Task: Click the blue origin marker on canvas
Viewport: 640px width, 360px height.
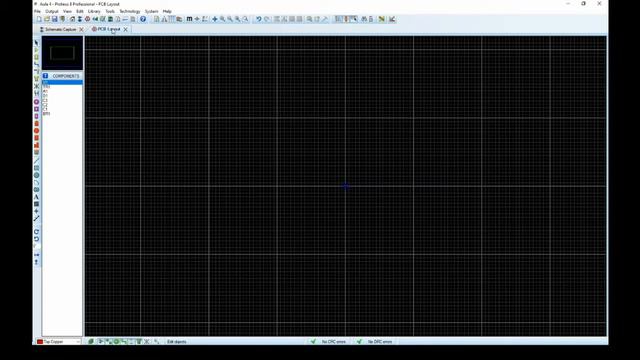Action: (x=346, y=187)
